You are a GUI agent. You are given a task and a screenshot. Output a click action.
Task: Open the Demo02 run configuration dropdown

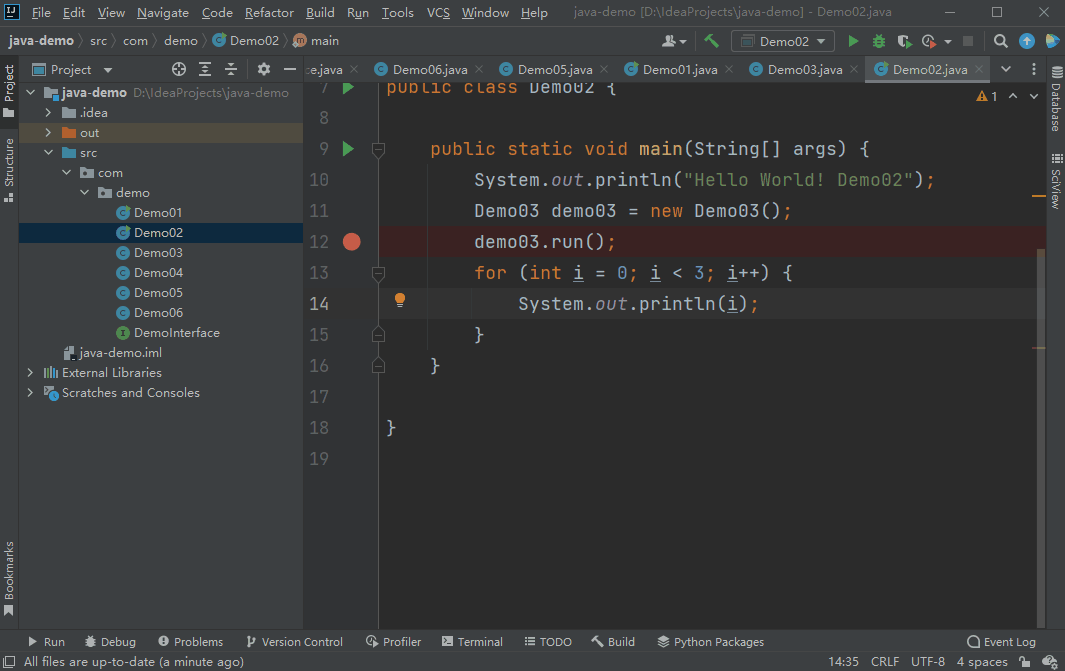coord(783,41)
